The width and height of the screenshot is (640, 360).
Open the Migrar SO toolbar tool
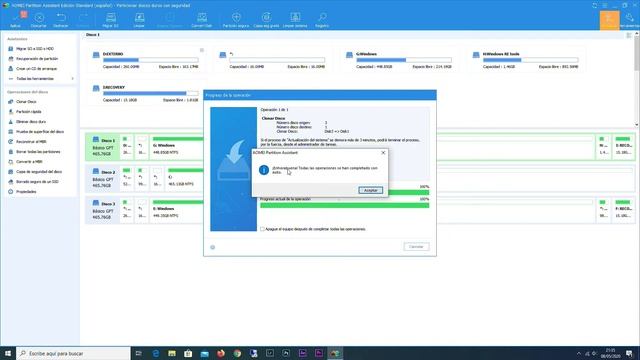click(110, 20)
